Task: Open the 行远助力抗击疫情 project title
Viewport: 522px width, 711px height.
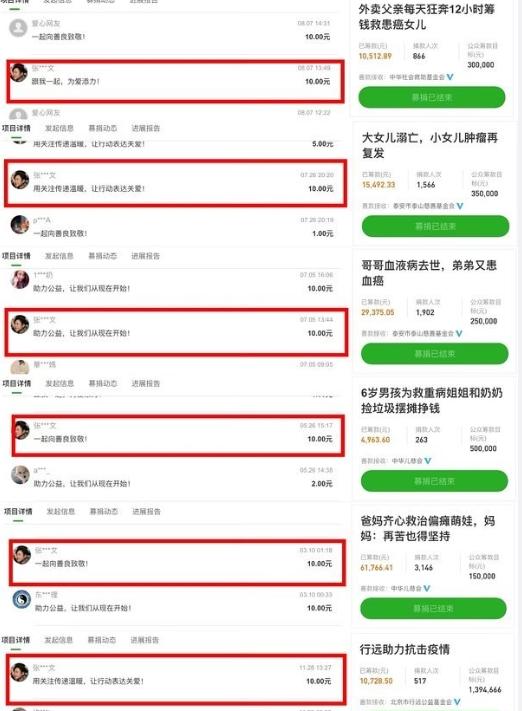Action: point(405,649)
